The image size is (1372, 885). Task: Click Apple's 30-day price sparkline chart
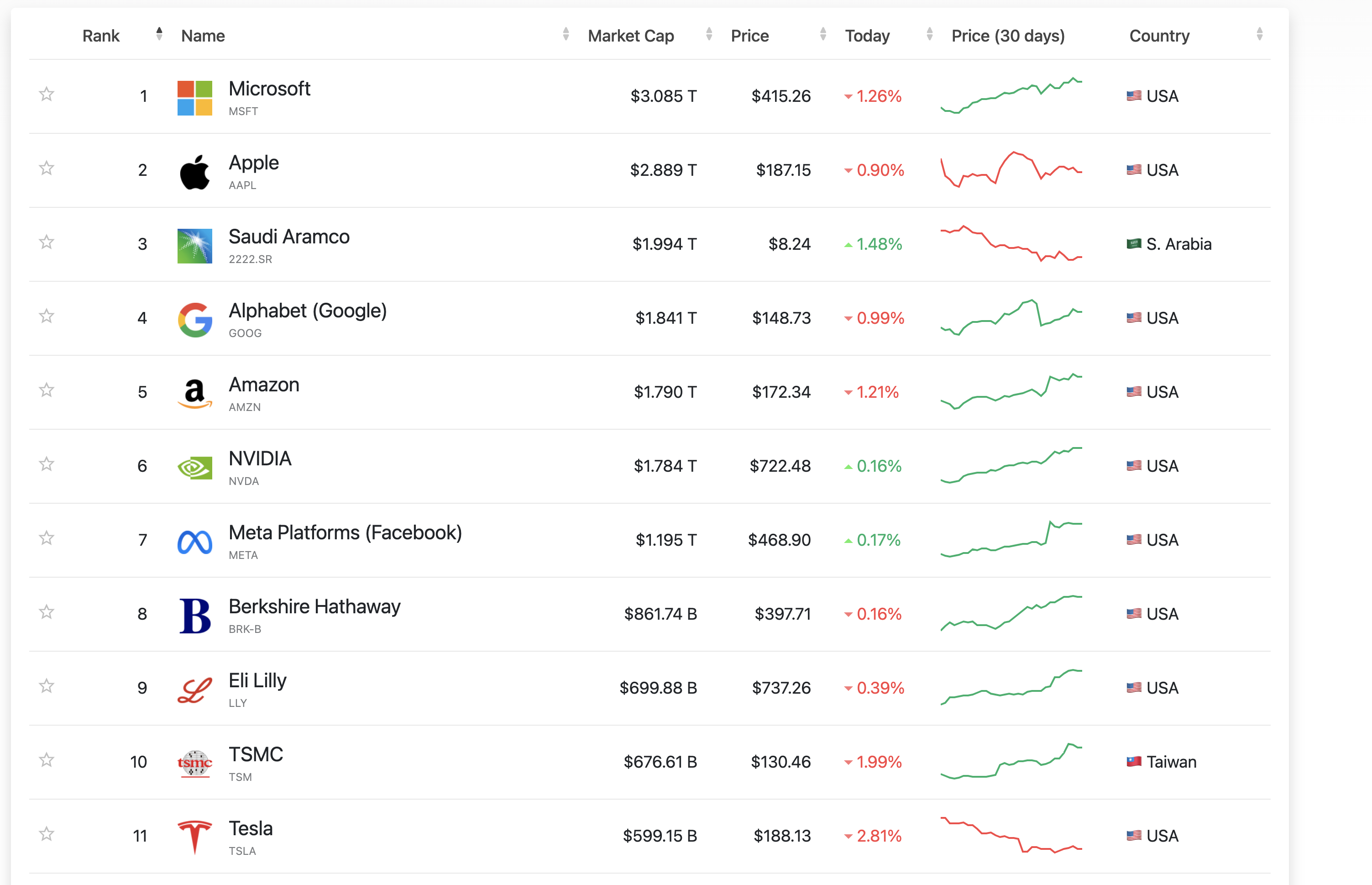click(x=1011, y=169)
